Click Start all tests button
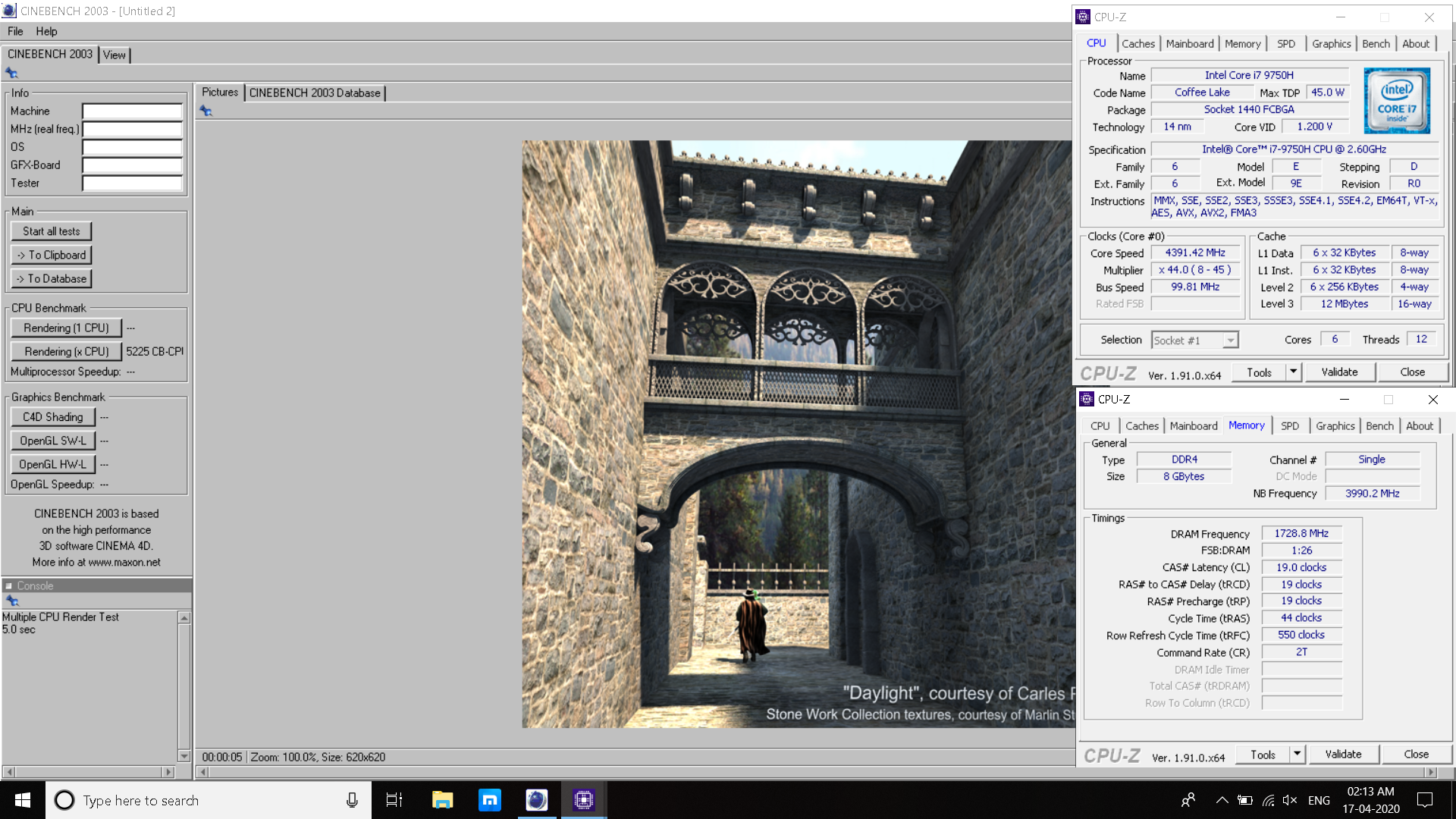Screen dimensions: 1456x819 (x=52, y=231)
